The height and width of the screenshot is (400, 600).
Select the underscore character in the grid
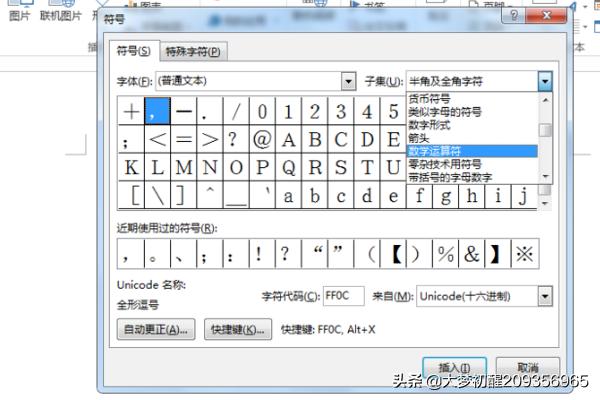(x=236, y=195)
